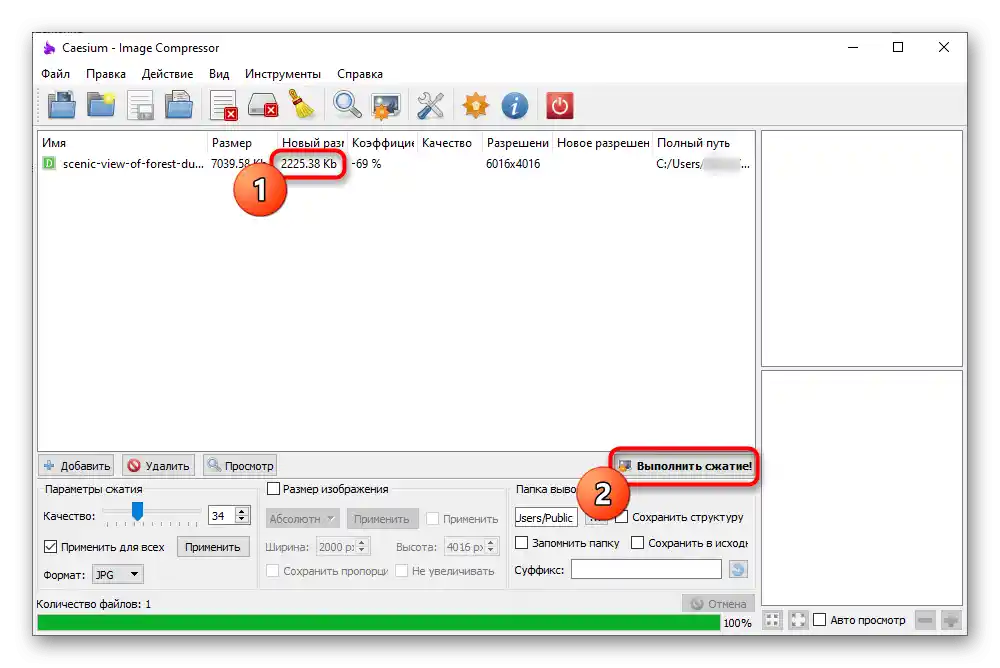Image resolution: width=1000 pixels, height=668 pixels.
Task: Click the magnifier preview toolbar icon
Action: [347, 105]
